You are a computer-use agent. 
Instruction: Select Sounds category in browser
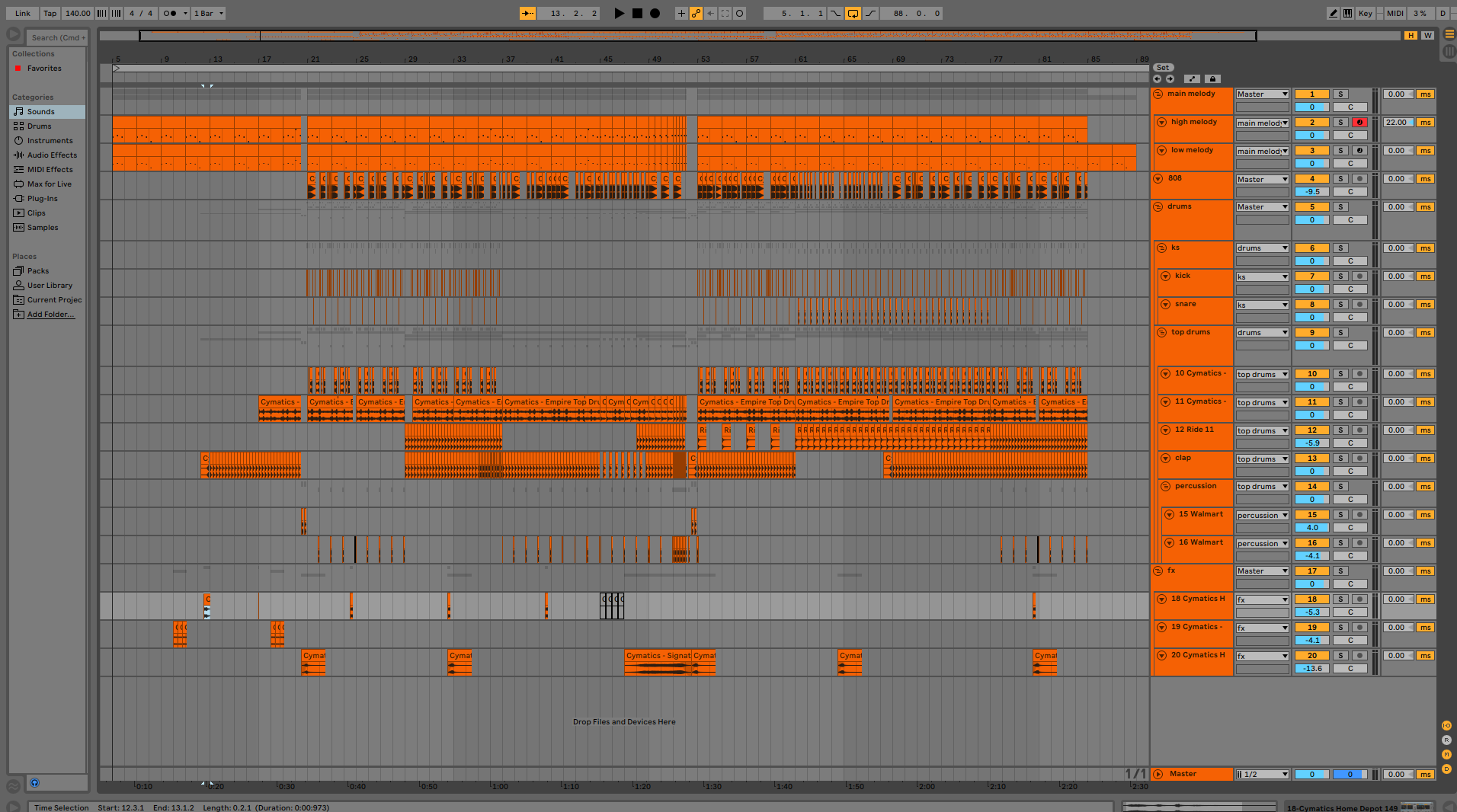[47, 111]
